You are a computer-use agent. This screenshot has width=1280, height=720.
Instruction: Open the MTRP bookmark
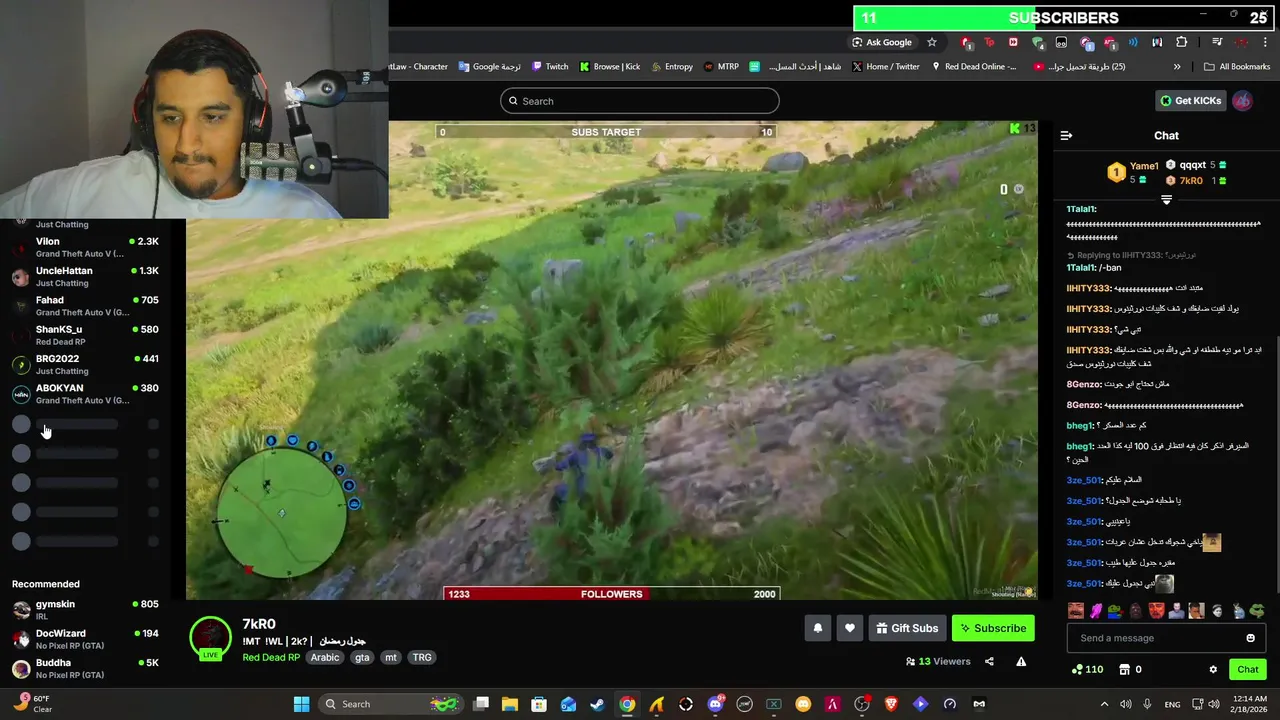tap(721, 67)
